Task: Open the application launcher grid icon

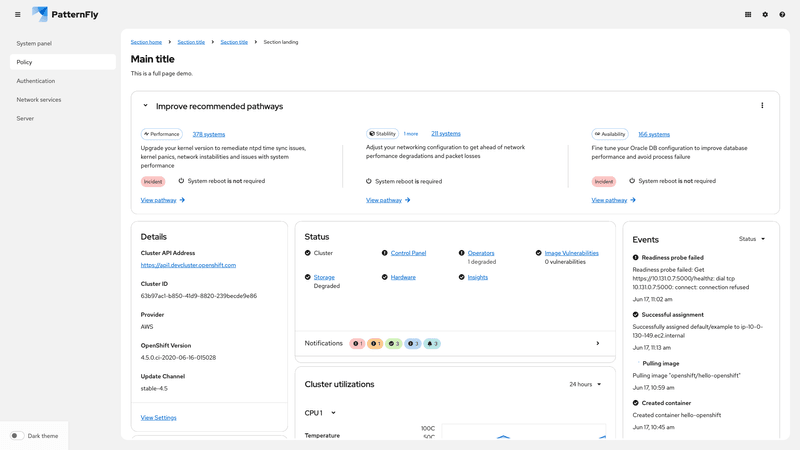Action: [748, 15]
